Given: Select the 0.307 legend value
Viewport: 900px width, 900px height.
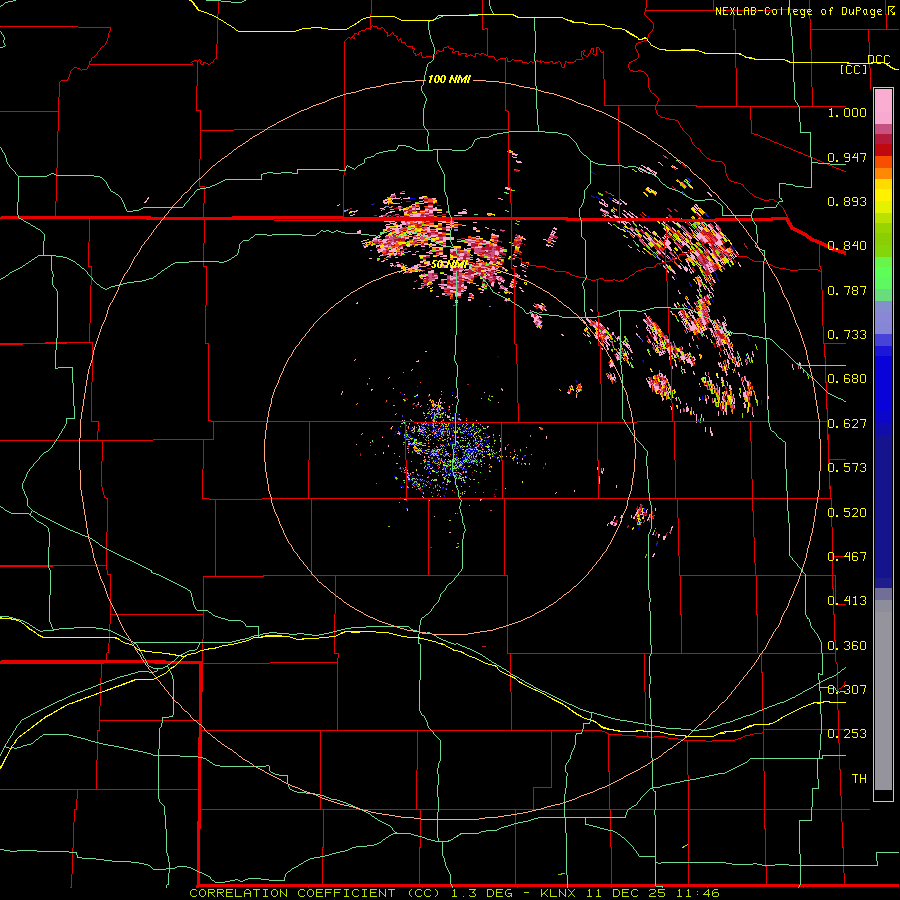Looking at the screenshot, I should [847, 689].
